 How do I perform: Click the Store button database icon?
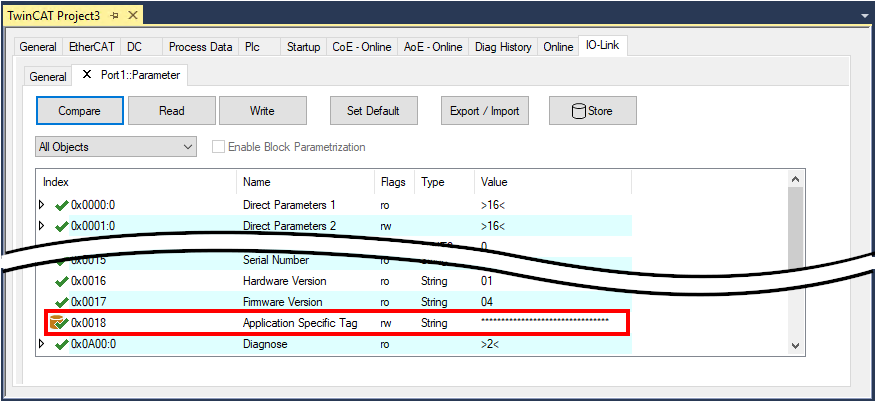pos(579,111)
